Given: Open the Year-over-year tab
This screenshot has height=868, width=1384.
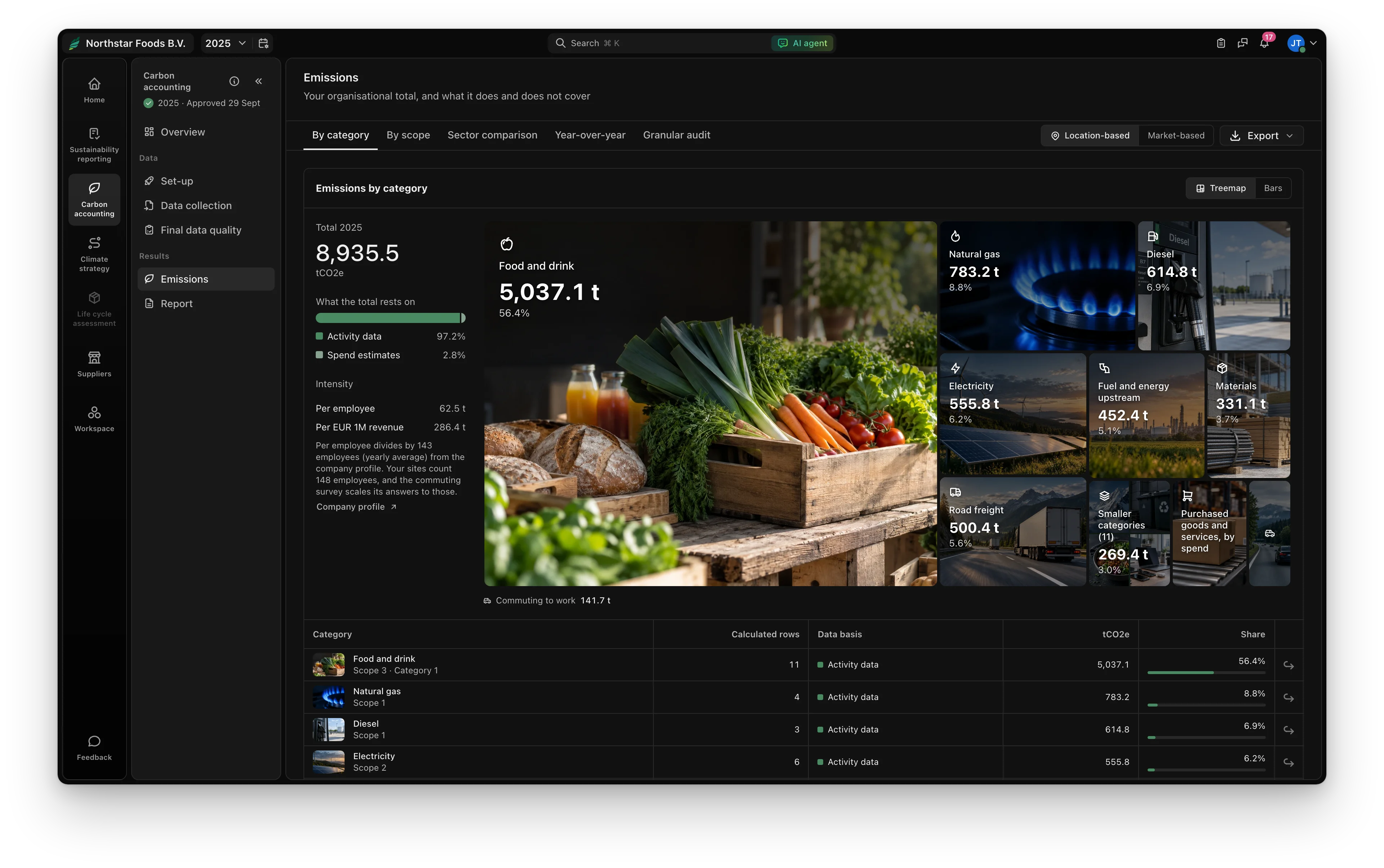Looking at the screenshot, I should coord(590,135).
